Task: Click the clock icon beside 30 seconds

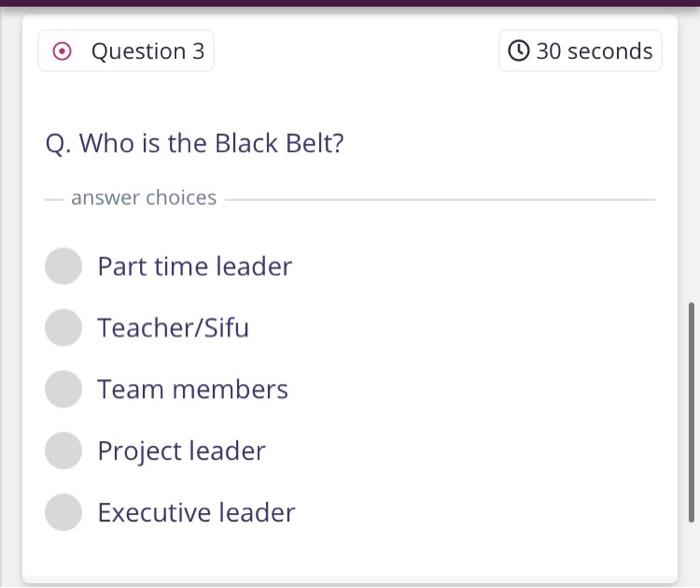Action: pyautogui.click(x=518, y=51)
